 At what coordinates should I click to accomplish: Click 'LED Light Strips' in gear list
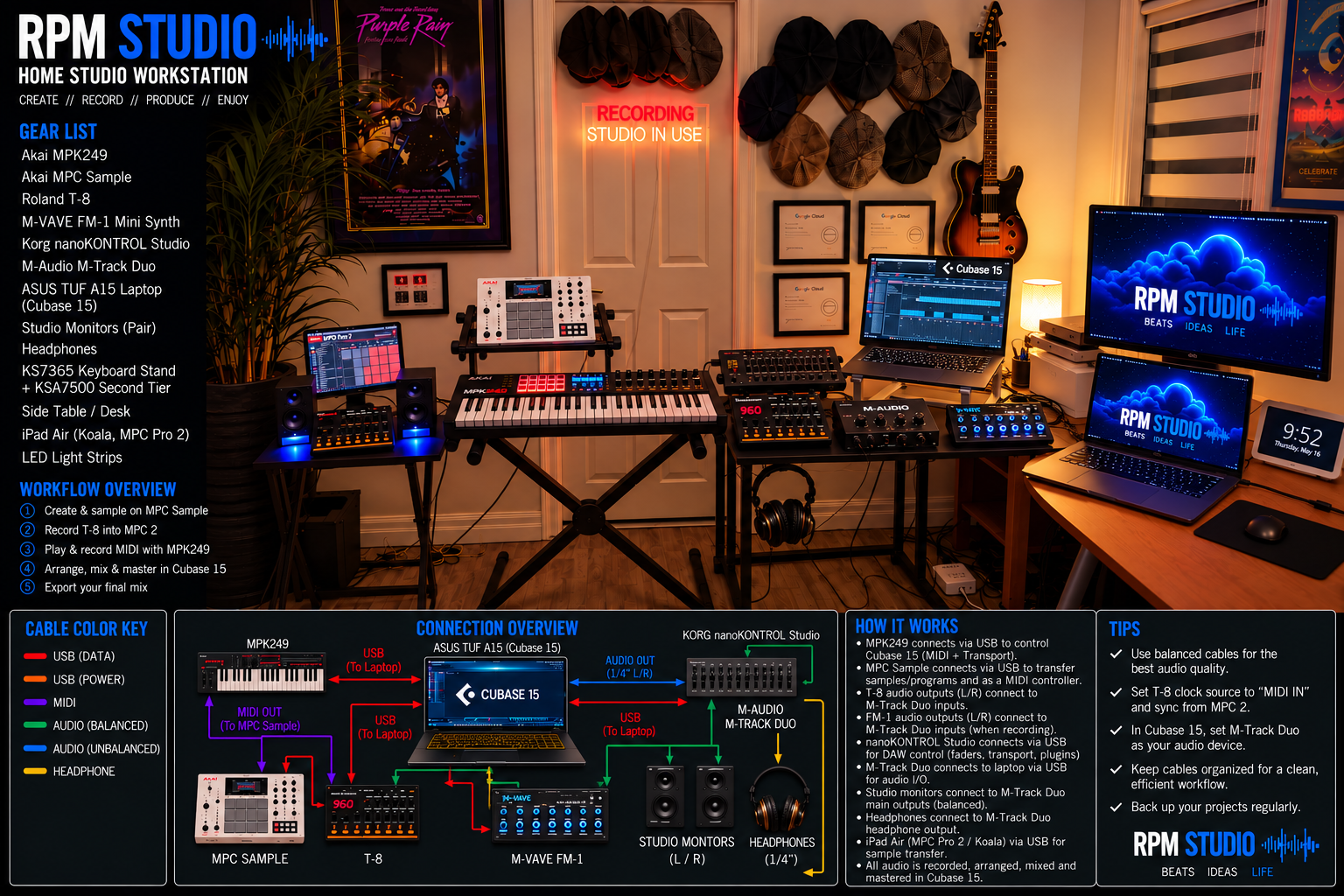(x=72, y=458)
